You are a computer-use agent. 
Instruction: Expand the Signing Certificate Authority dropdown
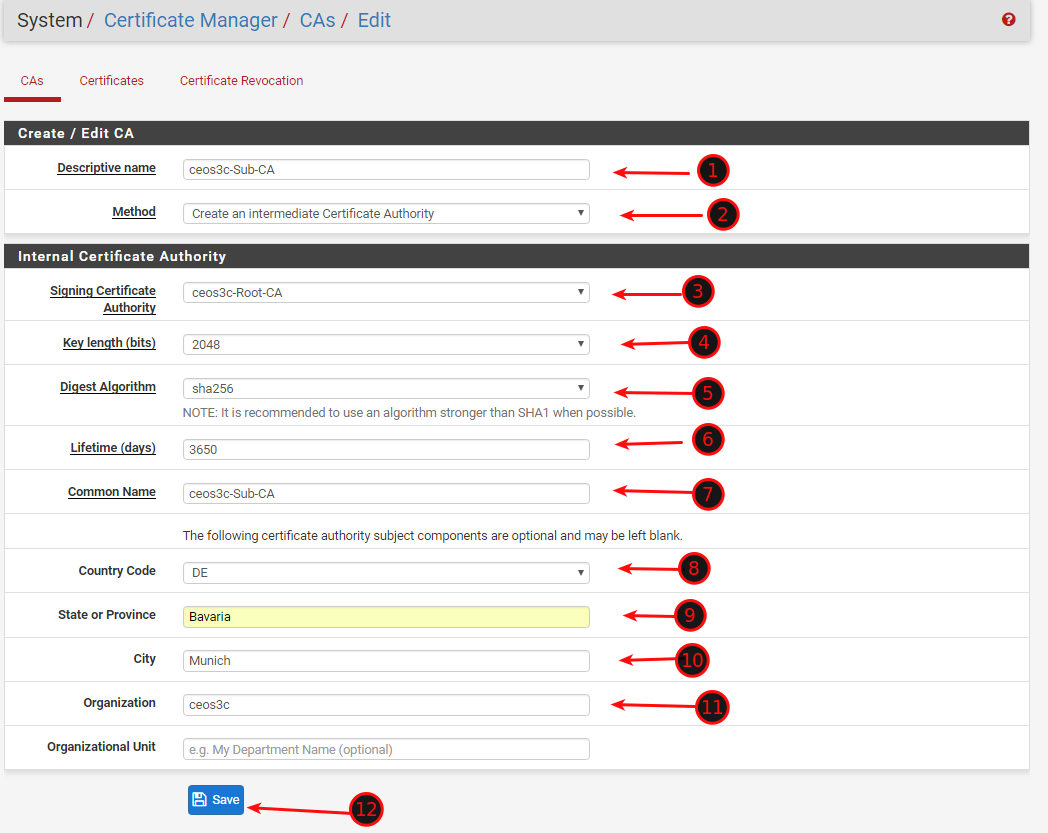click(386, 293)
